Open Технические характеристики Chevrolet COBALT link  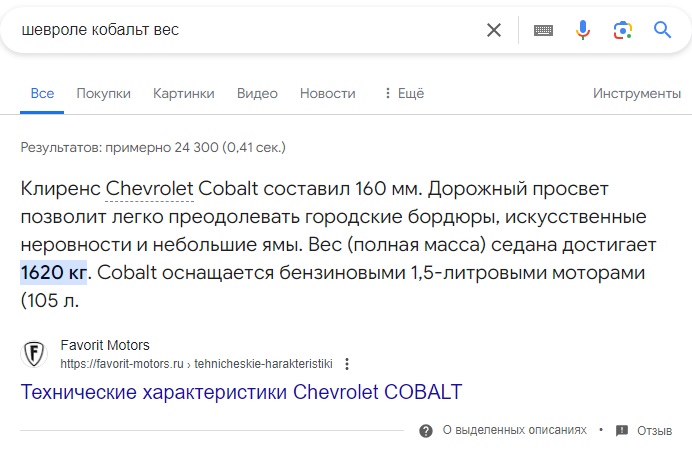(x=241, y=392)
